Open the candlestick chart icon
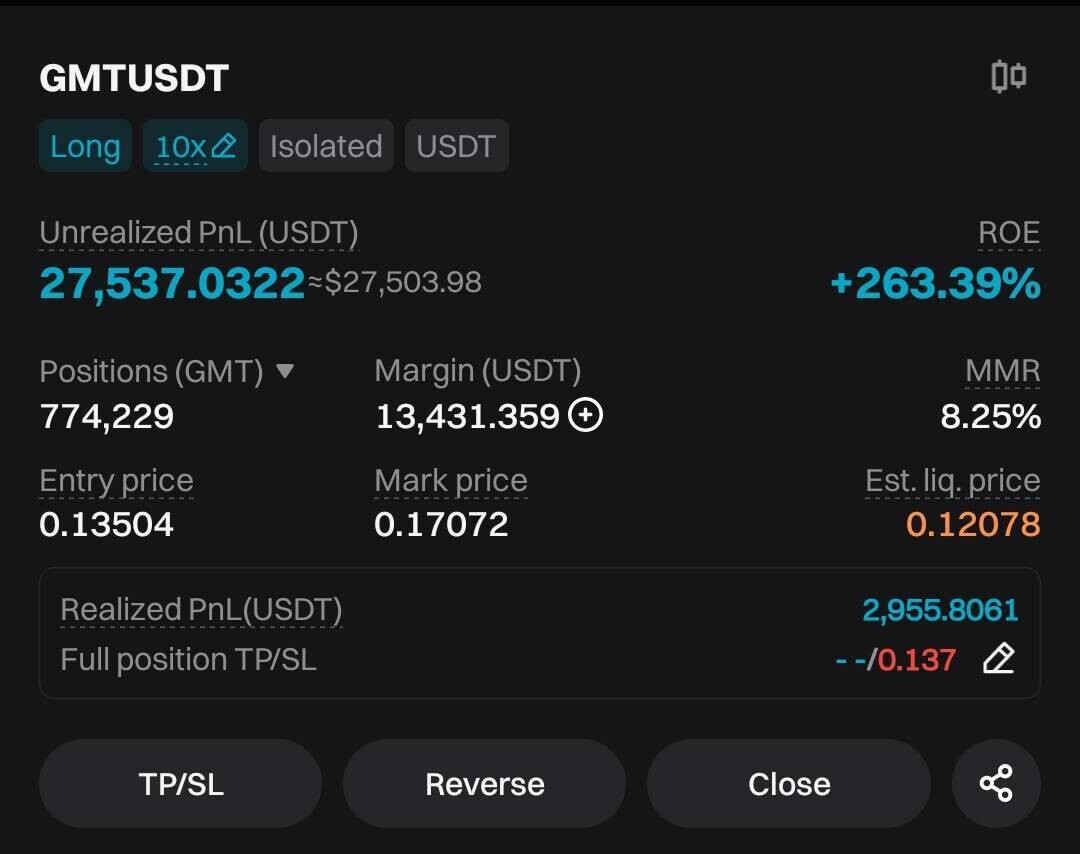Screen dimensions: 1080x854 click(1008, 77)
